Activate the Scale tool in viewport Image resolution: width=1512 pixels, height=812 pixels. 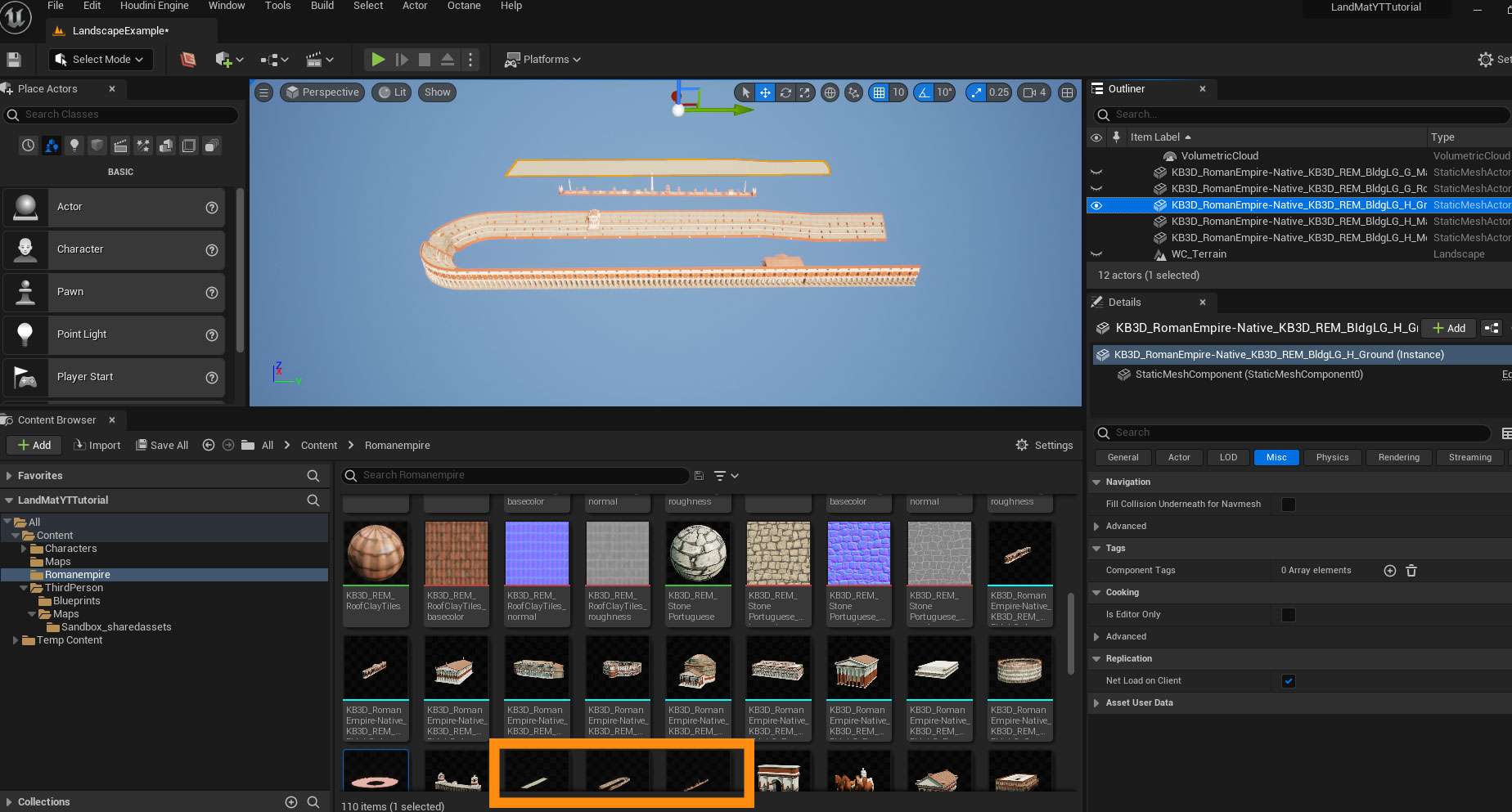pos(805,92)
